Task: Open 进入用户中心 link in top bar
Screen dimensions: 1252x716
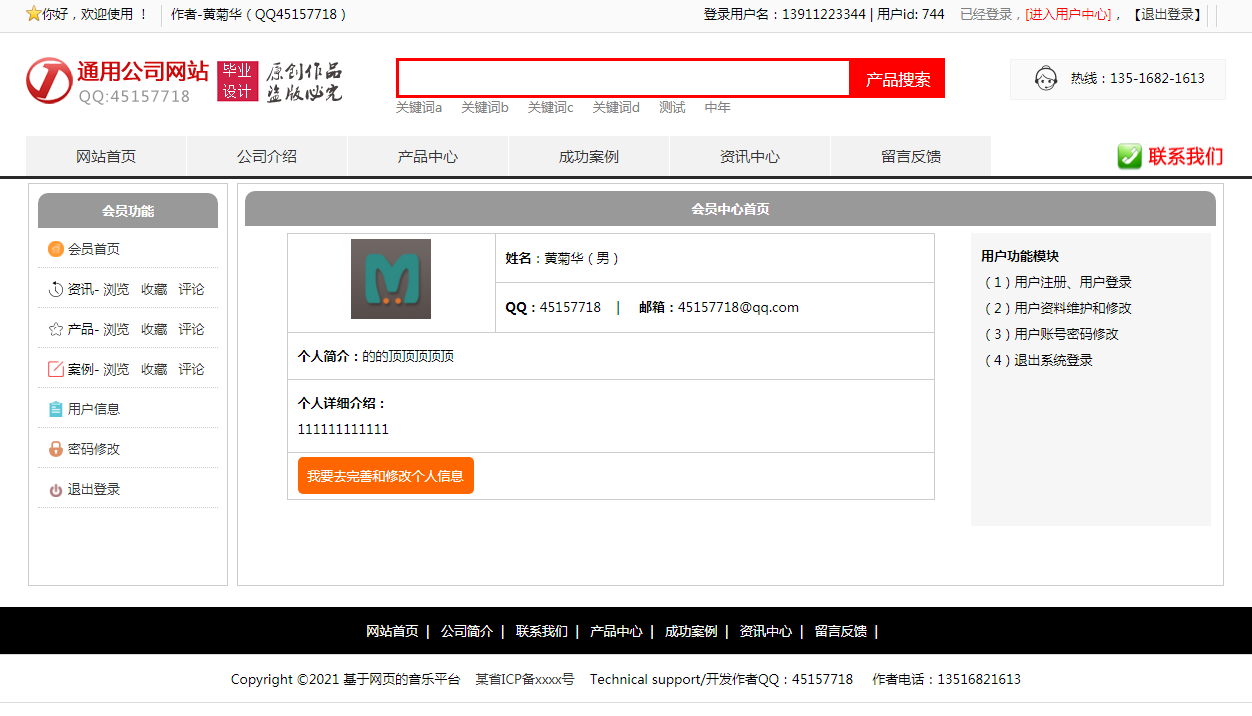Action: coord(1068,14)
